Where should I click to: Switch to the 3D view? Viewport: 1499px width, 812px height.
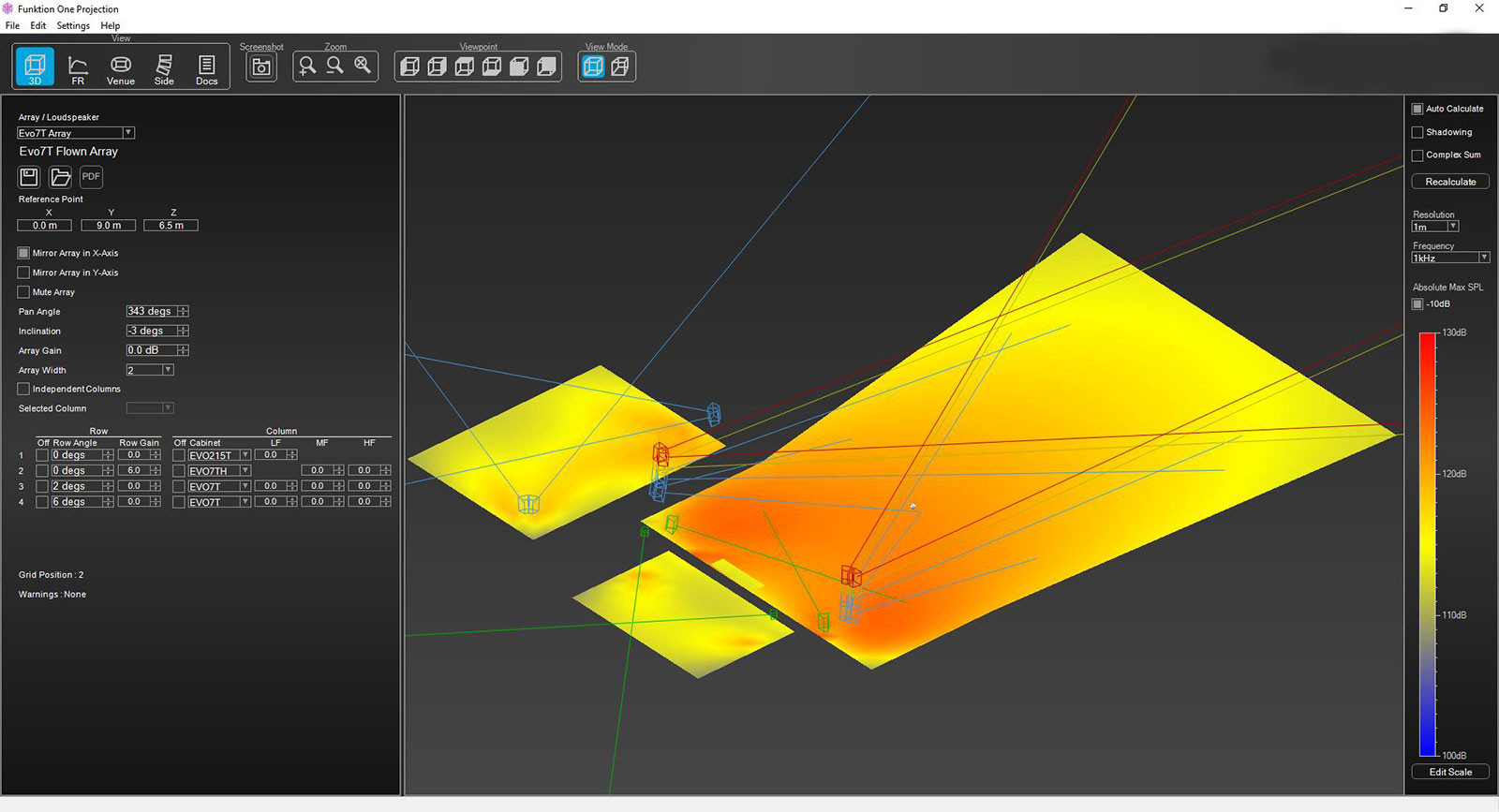click(x=35, y=66)
